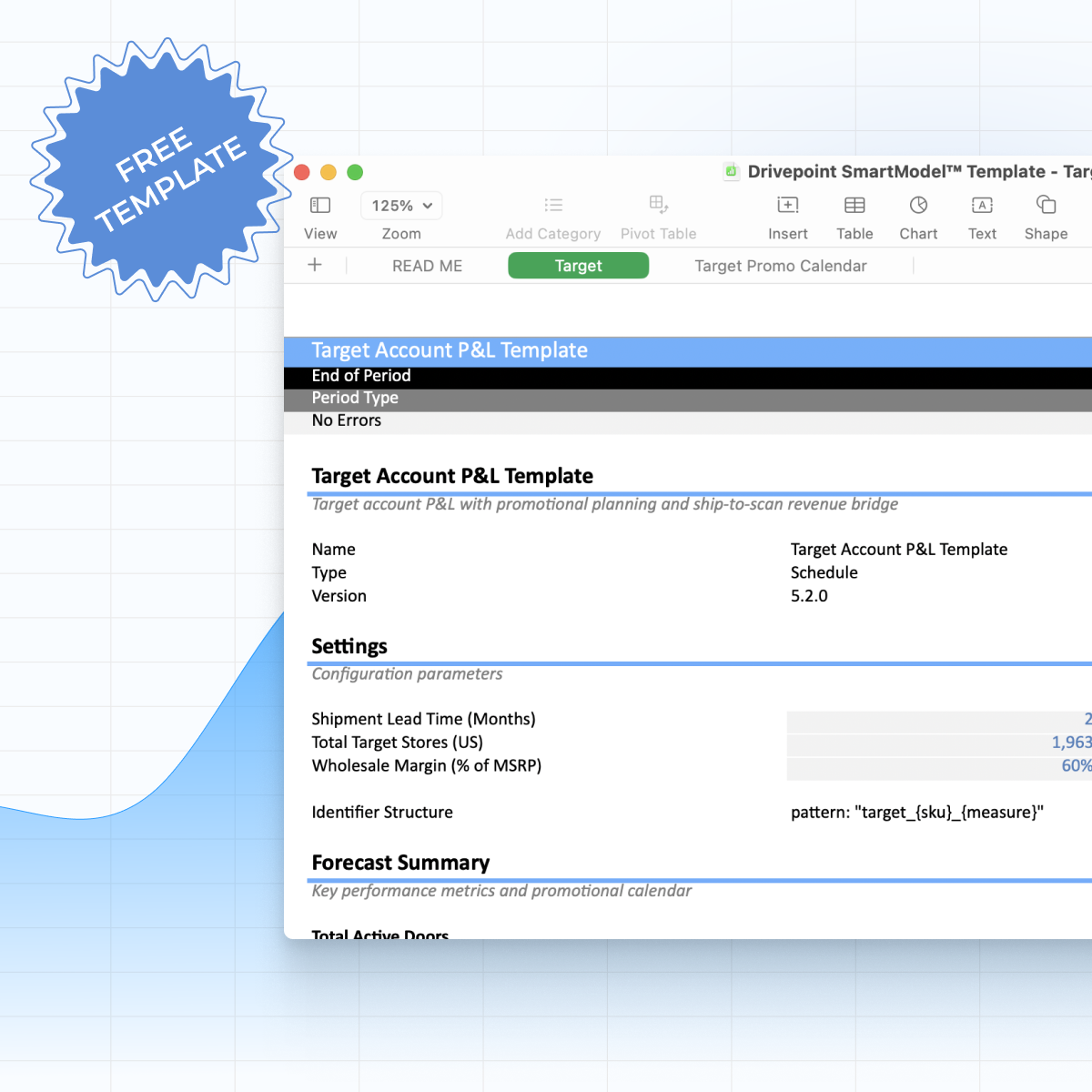
Task: Open the Shape picker
Action: 1046,205
